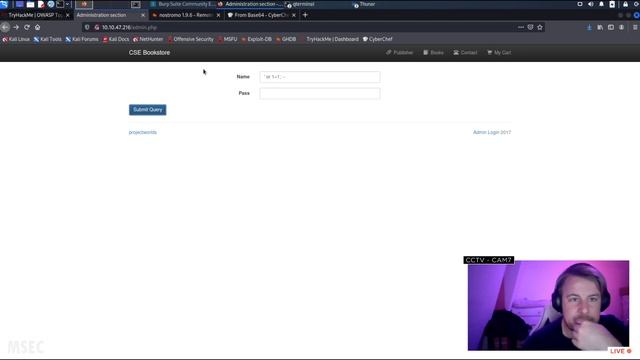Image resolution: width=640 pixels, height=360 pixels.
Task: Focus the Name input field
Action: pos(320,77)
